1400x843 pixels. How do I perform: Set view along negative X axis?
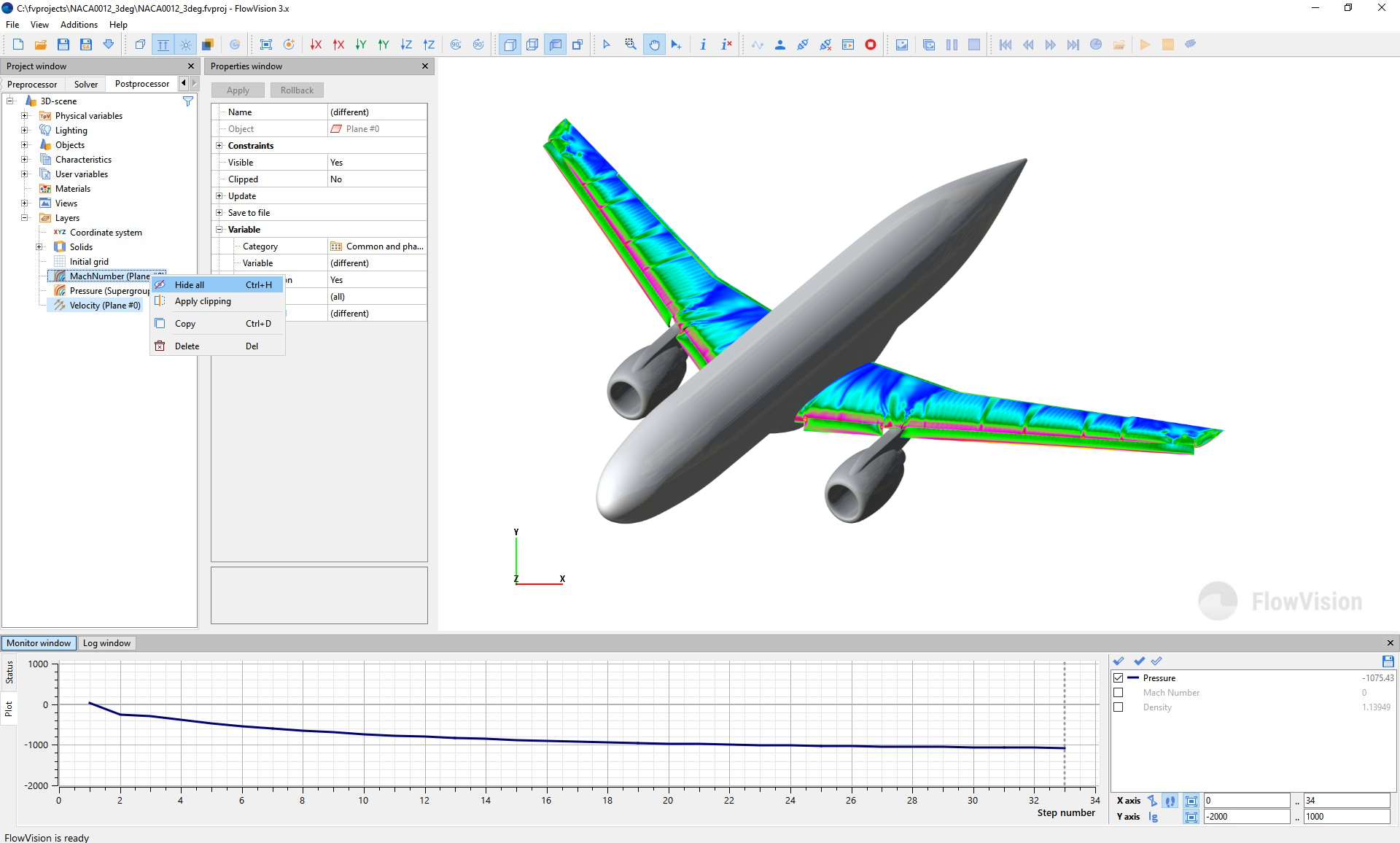tap(316, 44)
